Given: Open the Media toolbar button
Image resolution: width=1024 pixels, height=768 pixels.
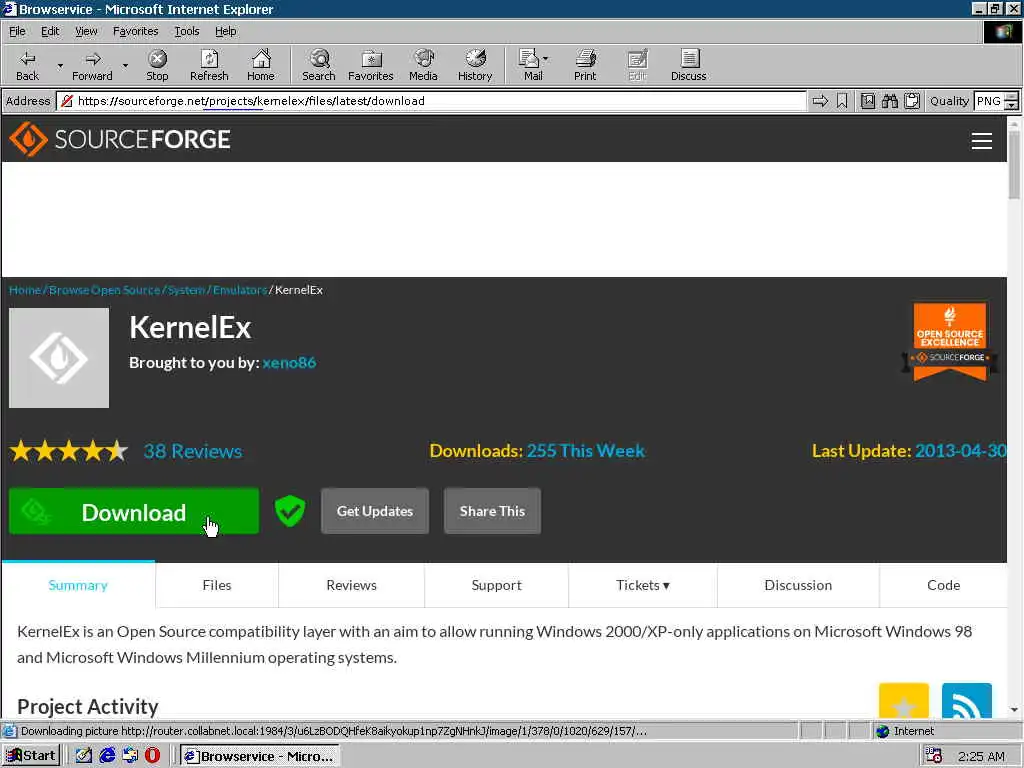Looking at the screenshot, I should [423, 65].
